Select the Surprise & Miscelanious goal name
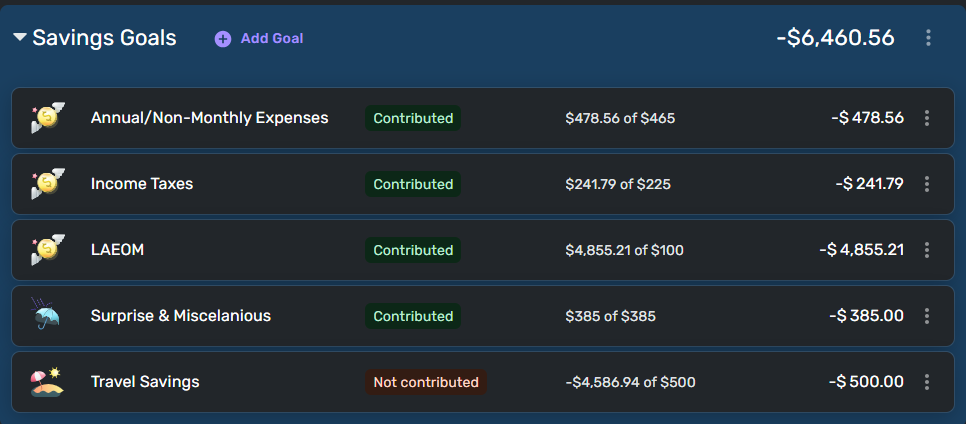The width and height of the screenshot is (966, 424). [x=181, y=316]
